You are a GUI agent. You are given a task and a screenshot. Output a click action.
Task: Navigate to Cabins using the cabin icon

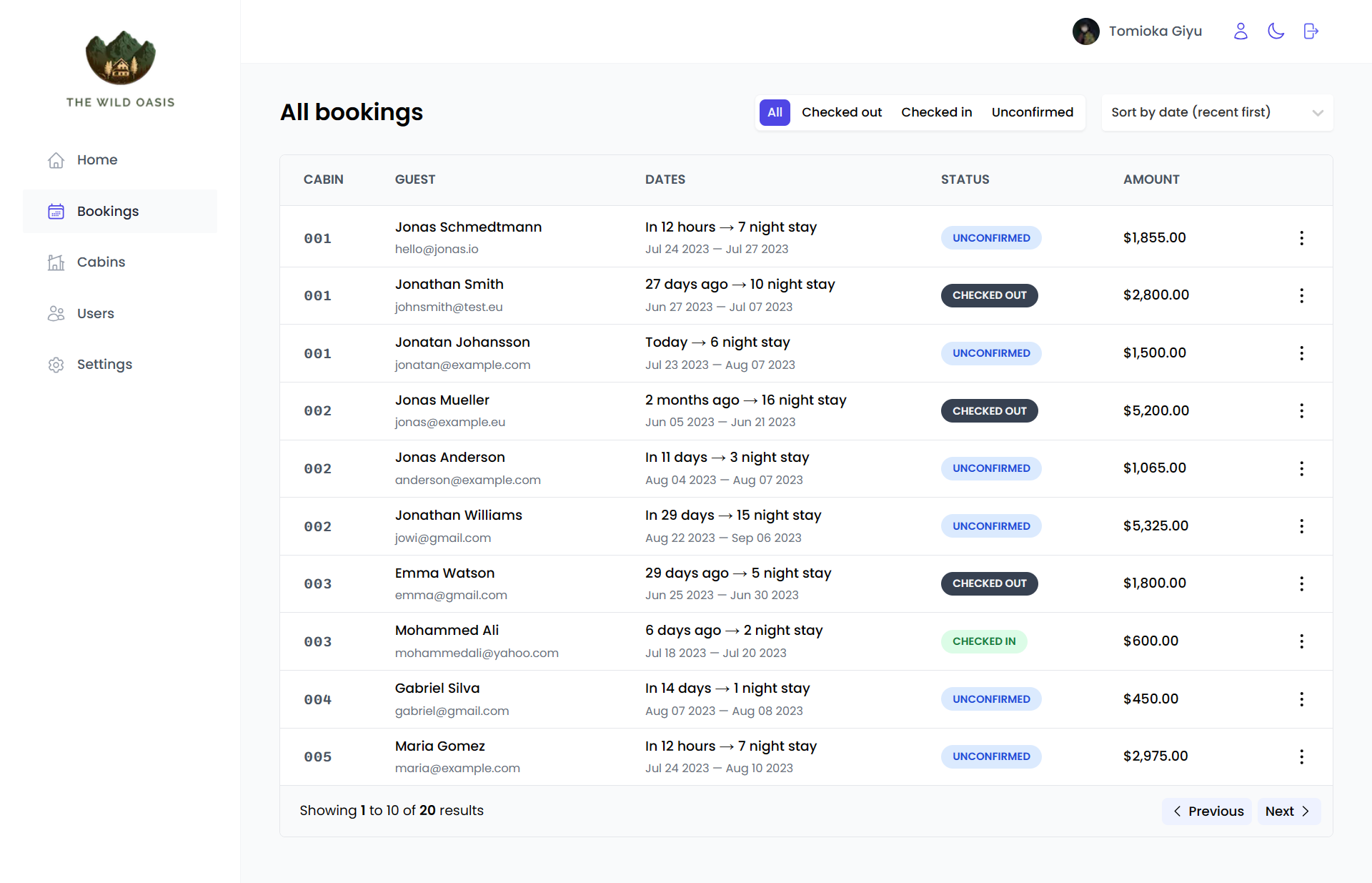click(56, 262)
